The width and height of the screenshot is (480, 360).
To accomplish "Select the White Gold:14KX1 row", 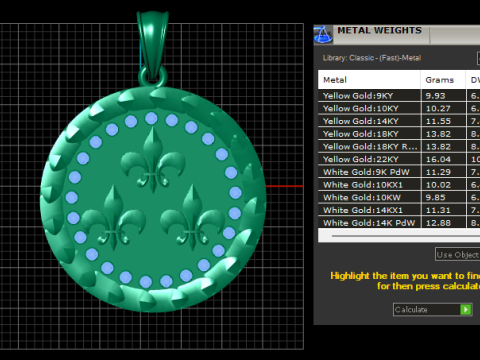I will pyautogui.click(x=399, y=210).
